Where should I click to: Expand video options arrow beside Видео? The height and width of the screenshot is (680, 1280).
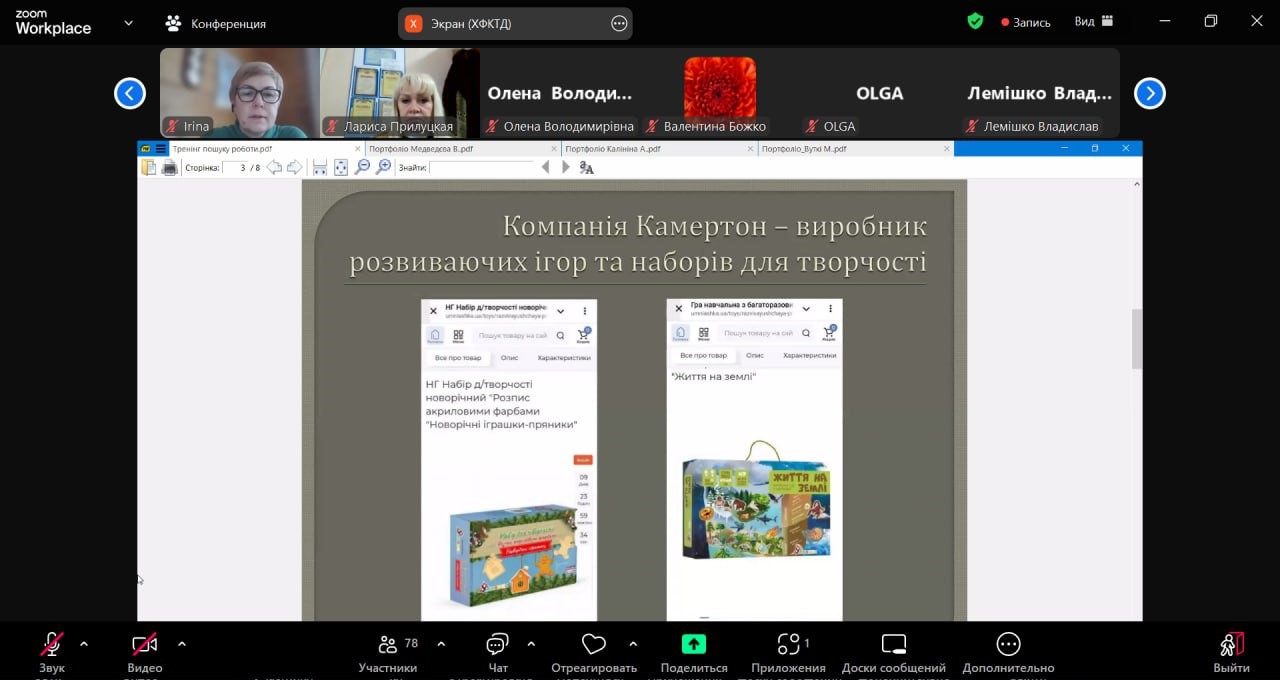[181, 644]
